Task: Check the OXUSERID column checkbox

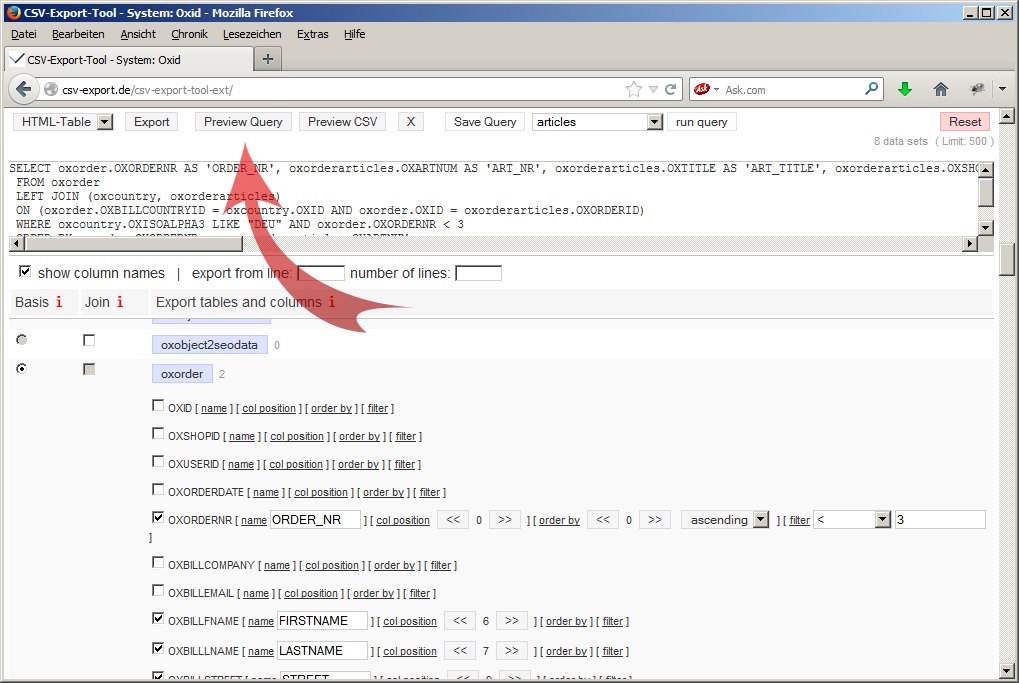Action: tap(158, 461)
